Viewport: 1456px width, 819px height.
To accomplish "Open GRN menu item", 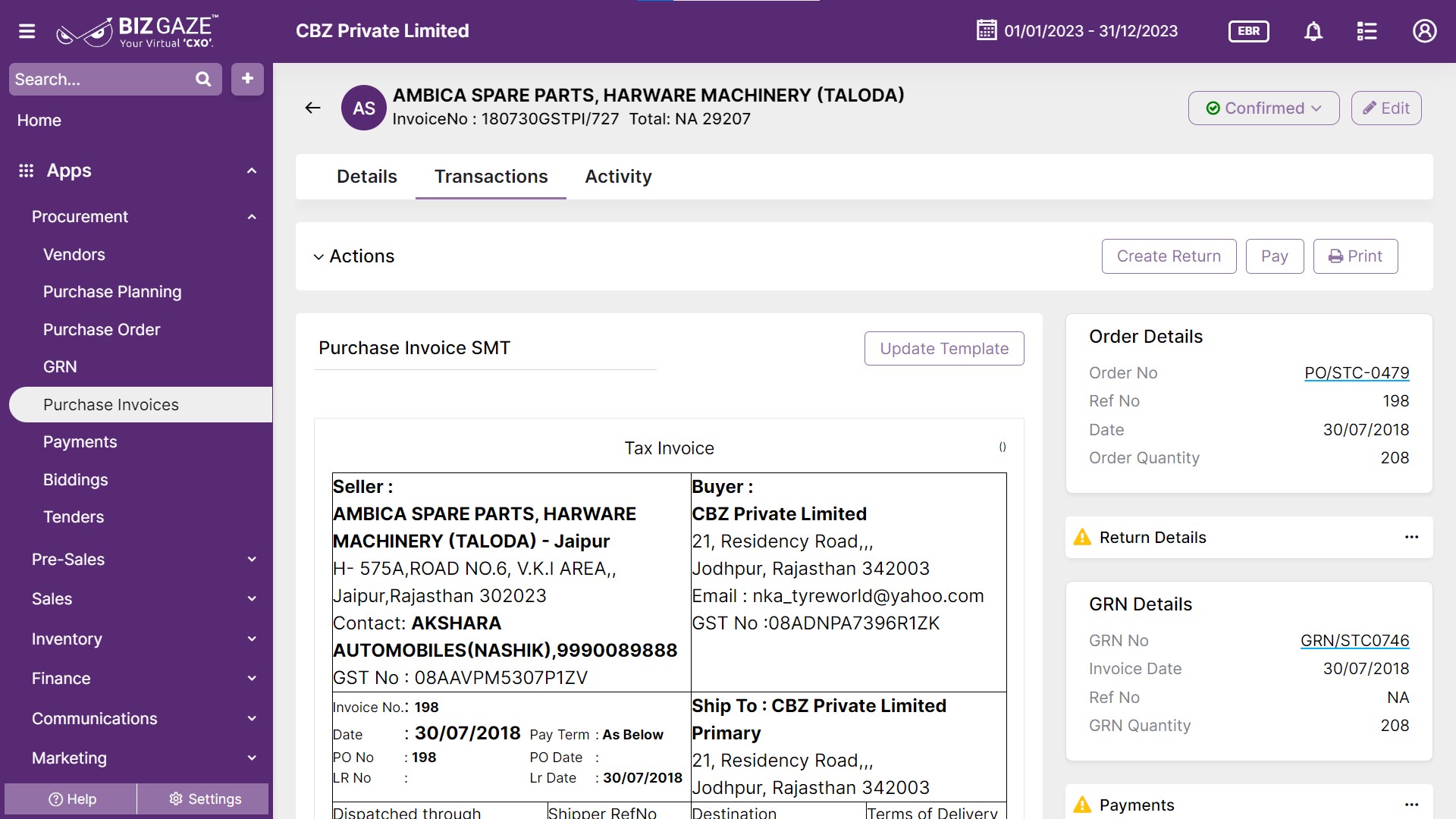I will (60, 367).
